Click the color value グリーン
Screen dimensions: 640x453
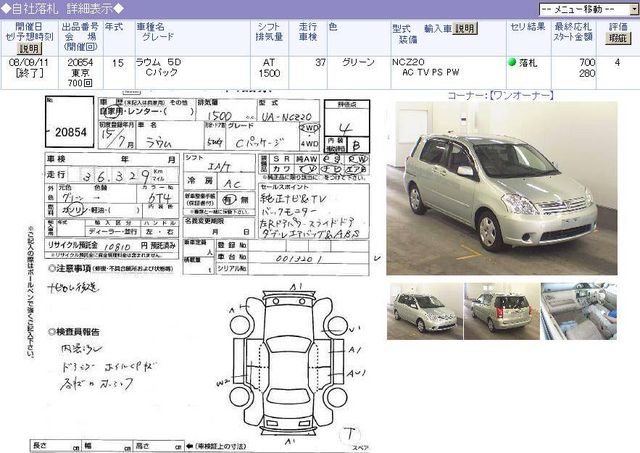pyautogui.click(x=358, y=62)
